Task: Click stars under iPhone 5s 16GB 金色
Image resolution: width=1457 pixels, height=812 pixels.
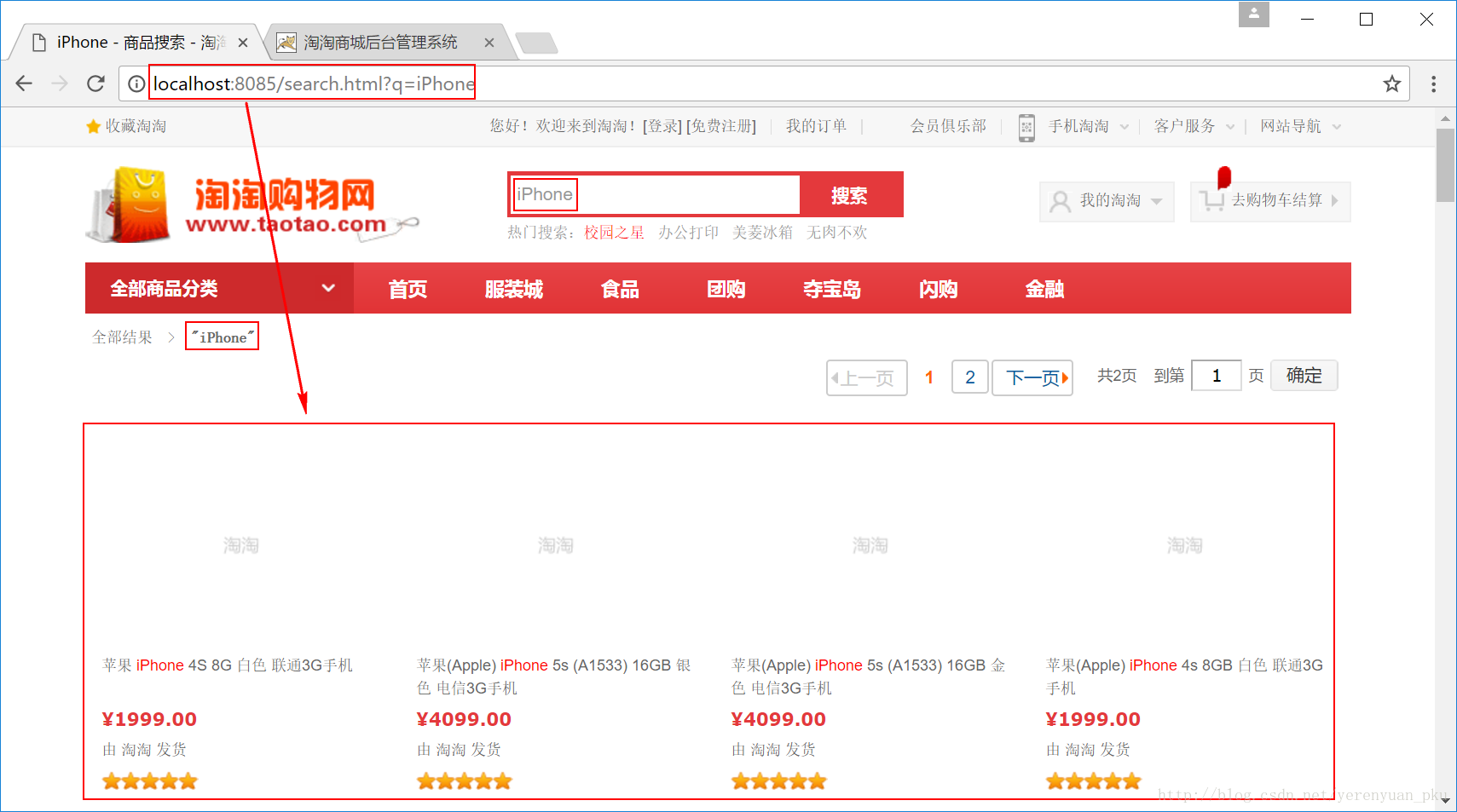Action: click(779, 780)
